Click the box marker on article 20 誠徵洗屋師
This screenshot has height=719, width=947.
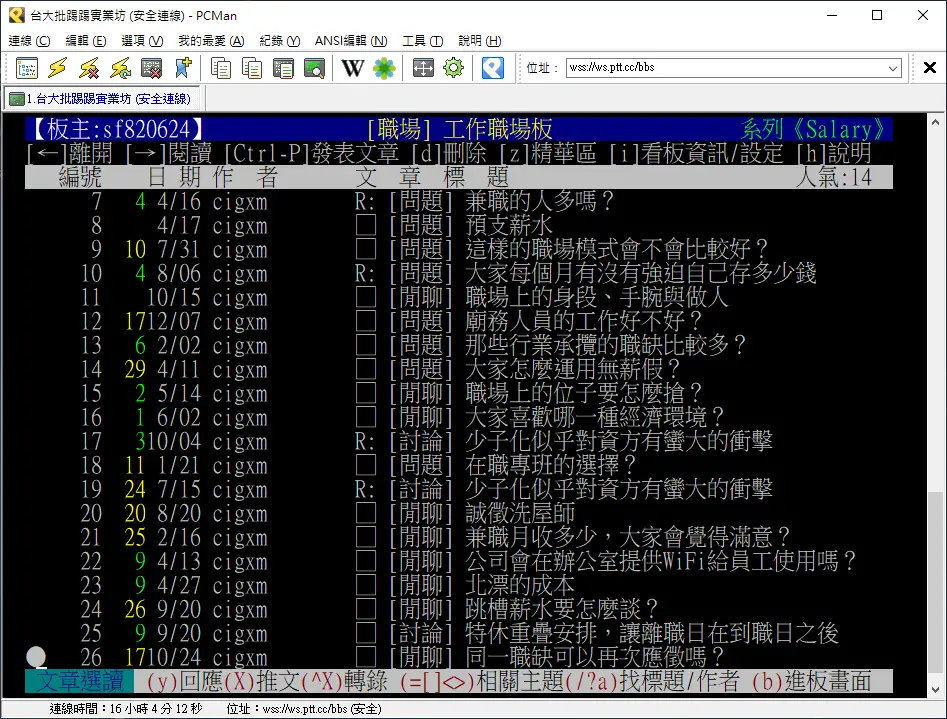pyautogui.click(x=366, y=513)
